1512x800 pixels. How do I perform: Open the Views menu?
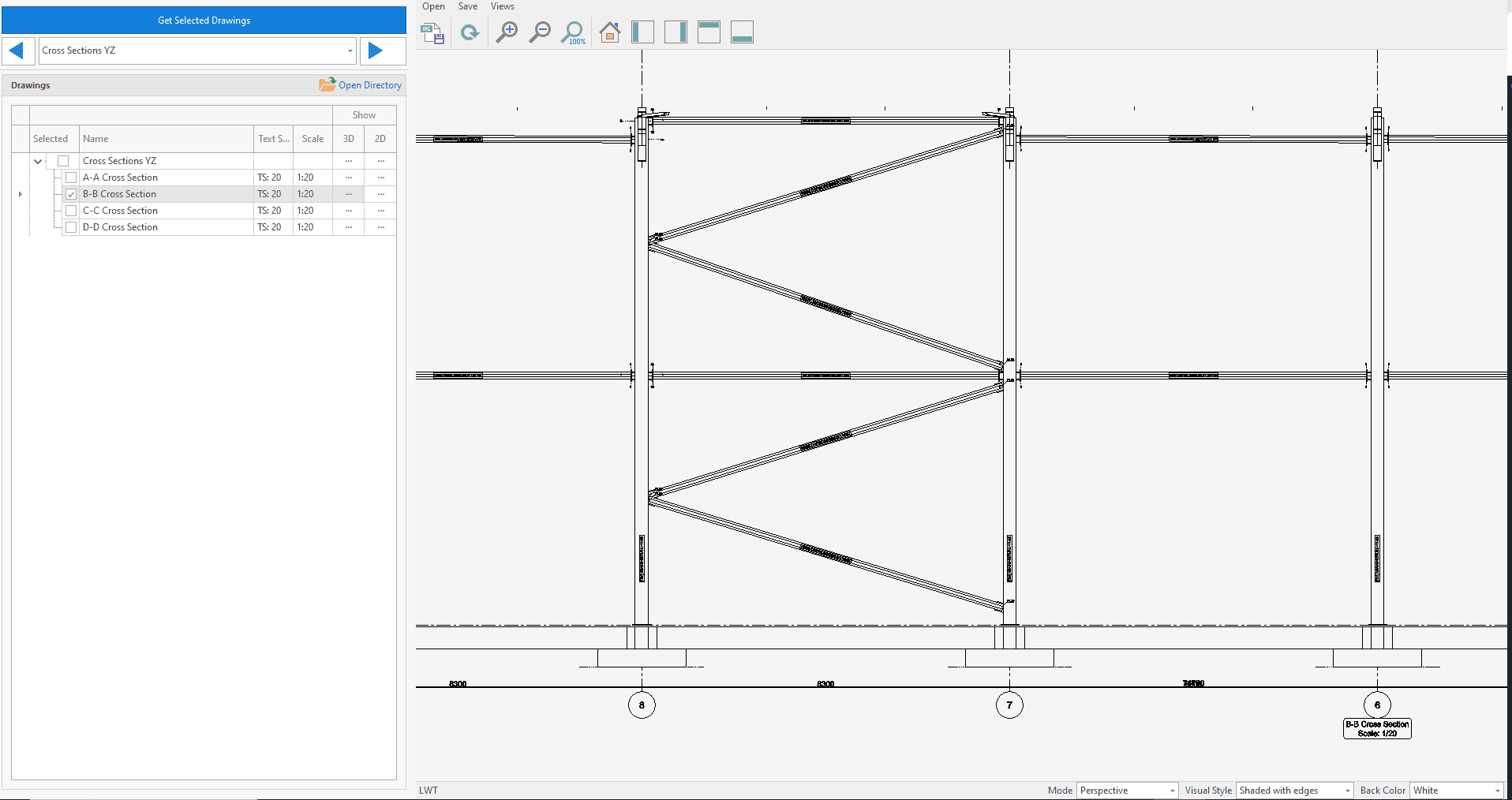point(502,6)
